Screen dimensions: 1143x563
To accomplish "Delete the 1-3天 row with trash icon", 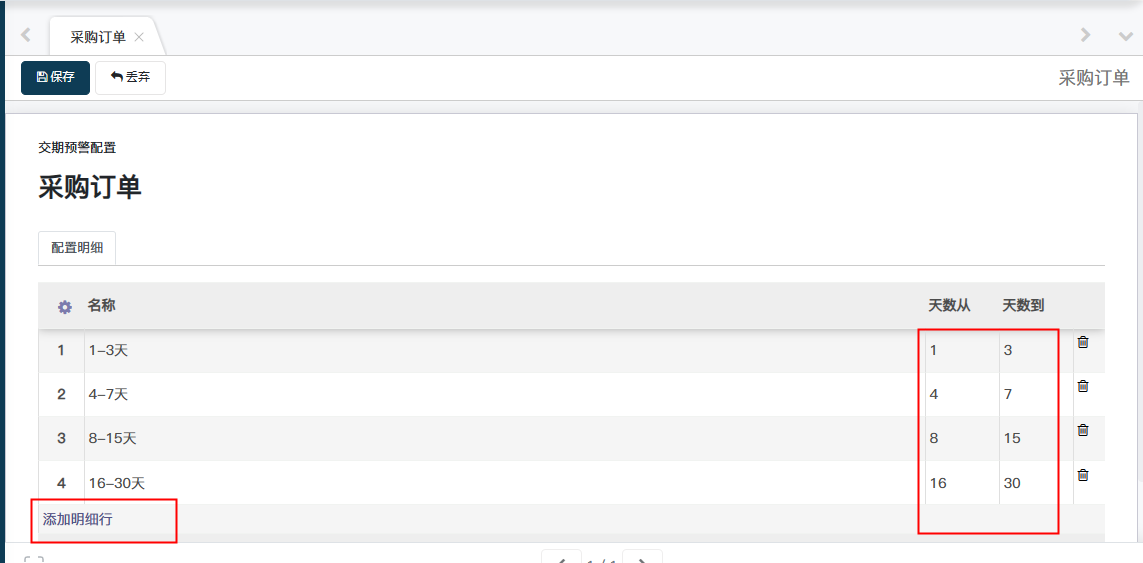I will pos(1082,342).
